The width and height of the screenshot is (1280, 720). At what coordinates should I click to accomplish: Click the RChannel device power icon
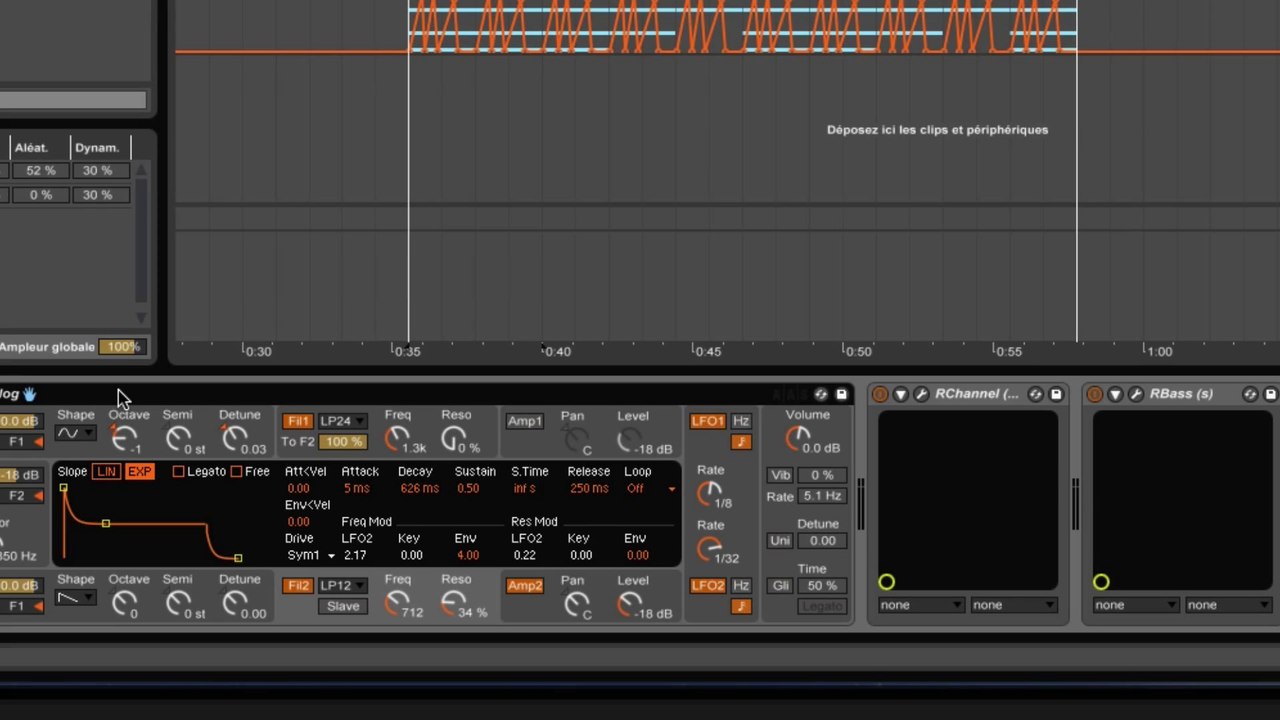click(880, 395)
